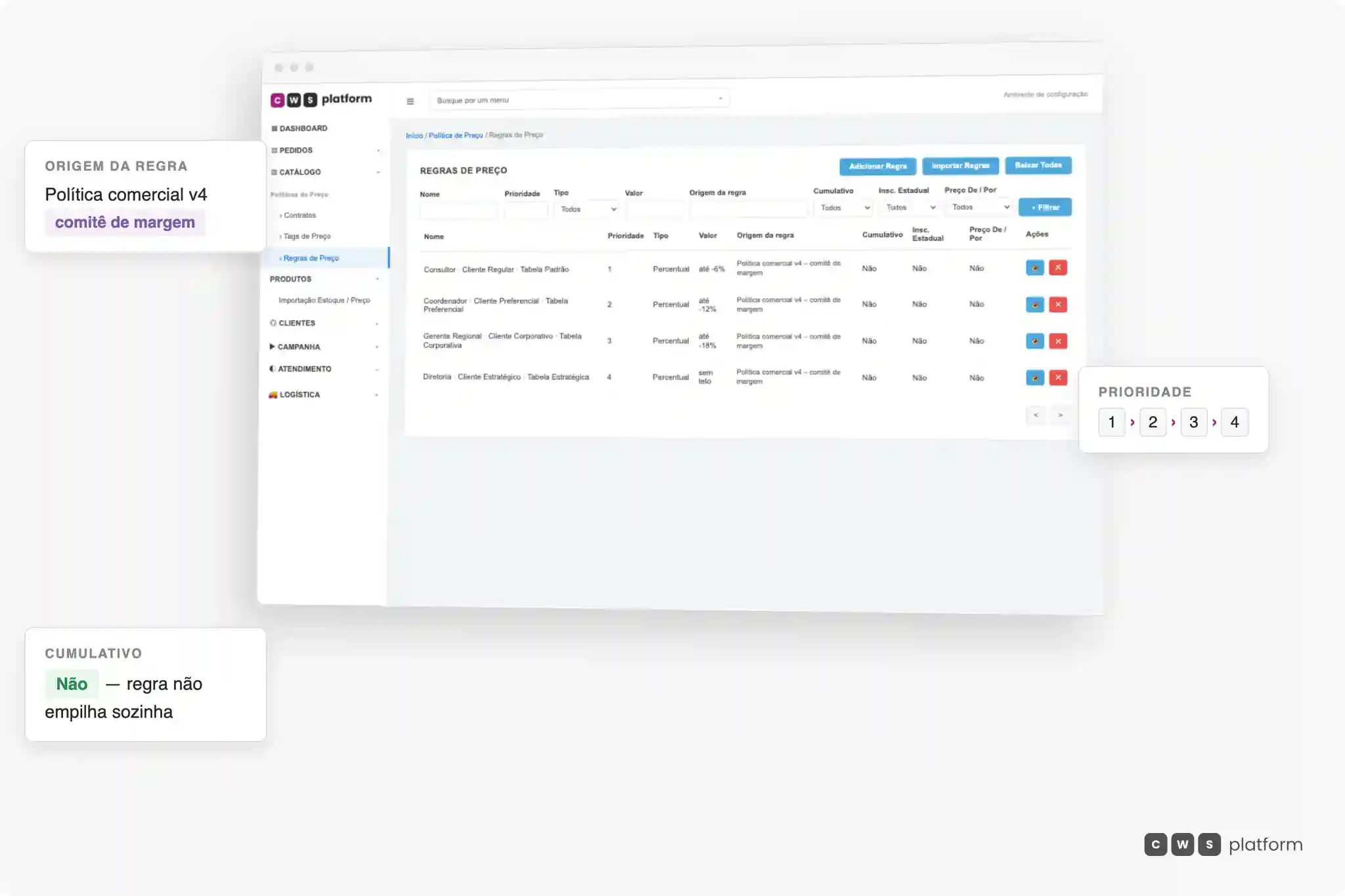Viewport: 1345px width, 896px height.
Task: Open Tags de Preço in sidebar
Action: (306, 236)
